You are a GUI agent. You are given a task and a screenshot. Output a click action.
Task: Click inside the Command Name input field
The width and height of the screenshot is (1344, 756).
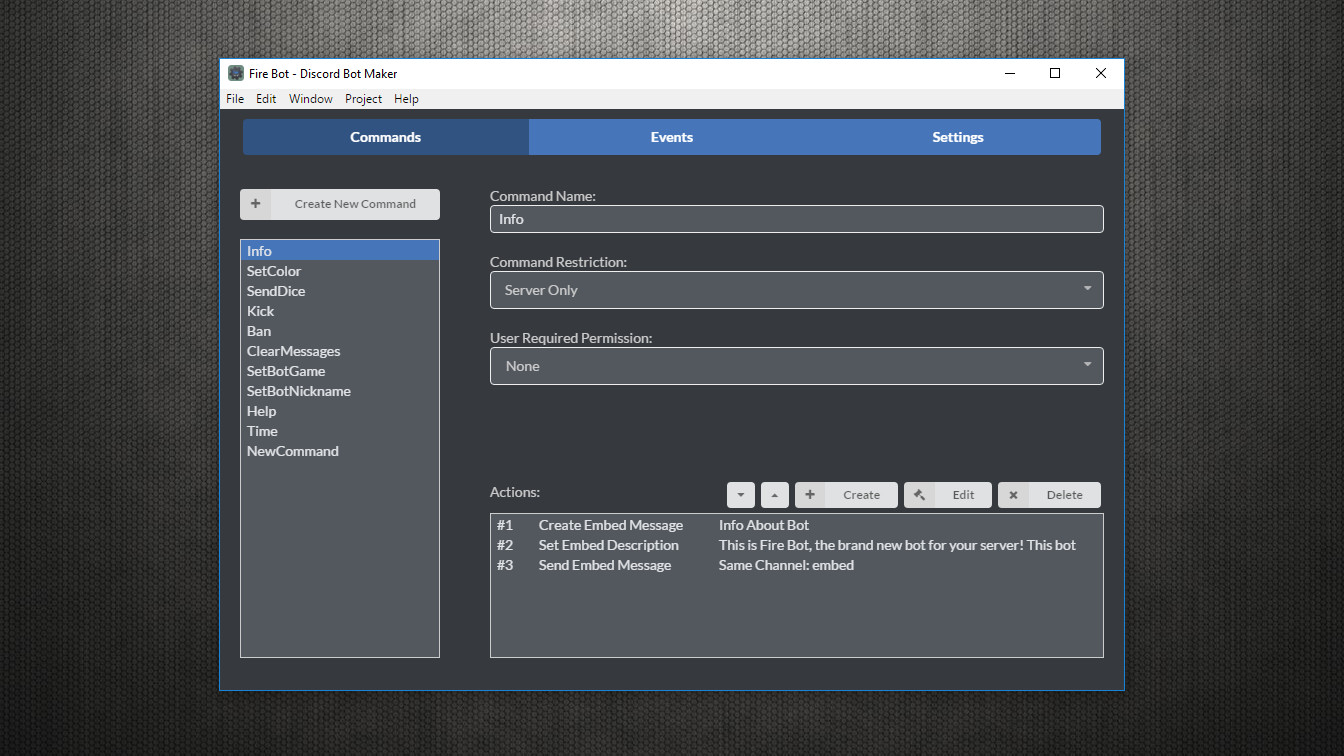point(796,219)
